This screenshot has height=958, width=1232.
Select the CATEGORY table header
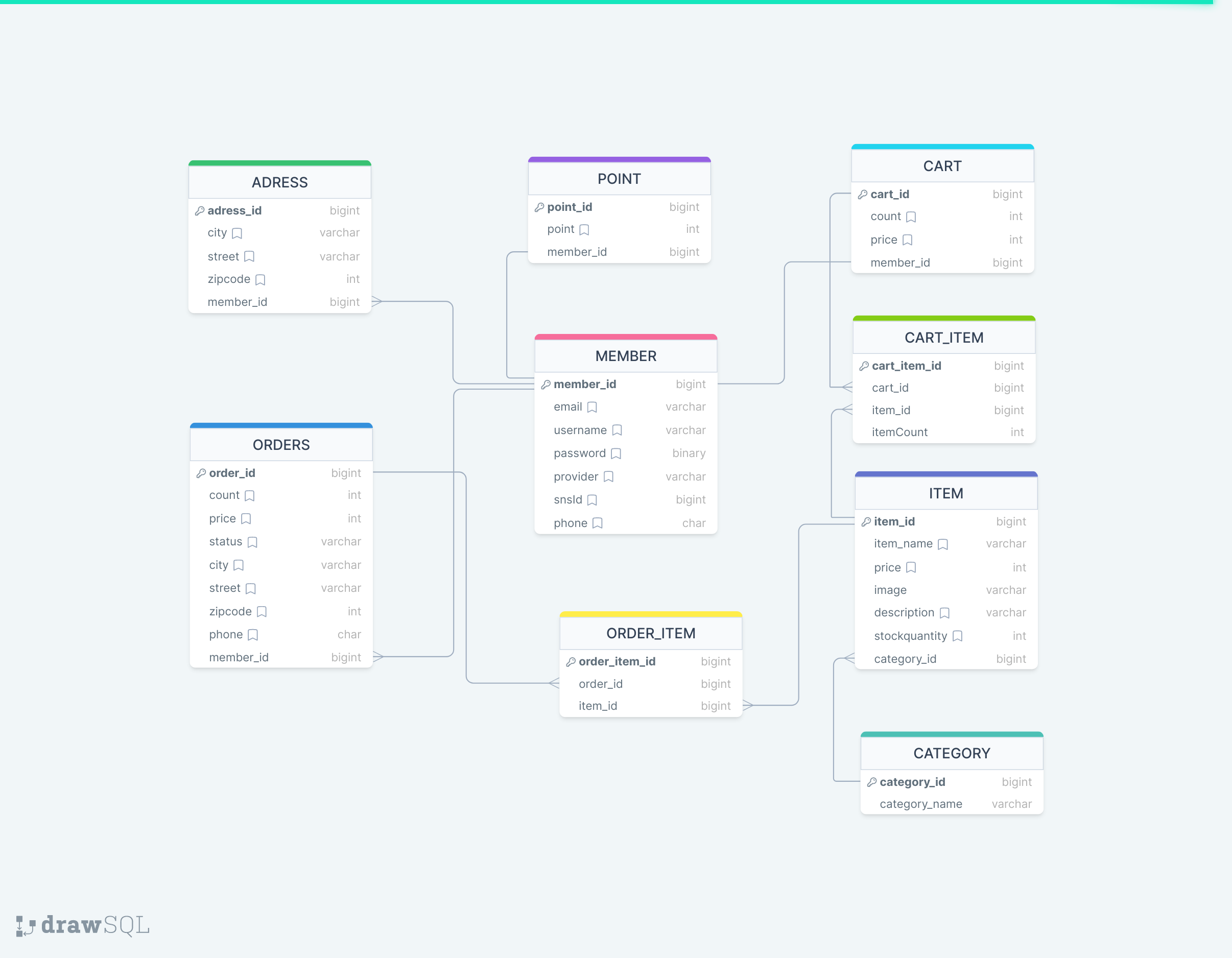click(952, 753)
